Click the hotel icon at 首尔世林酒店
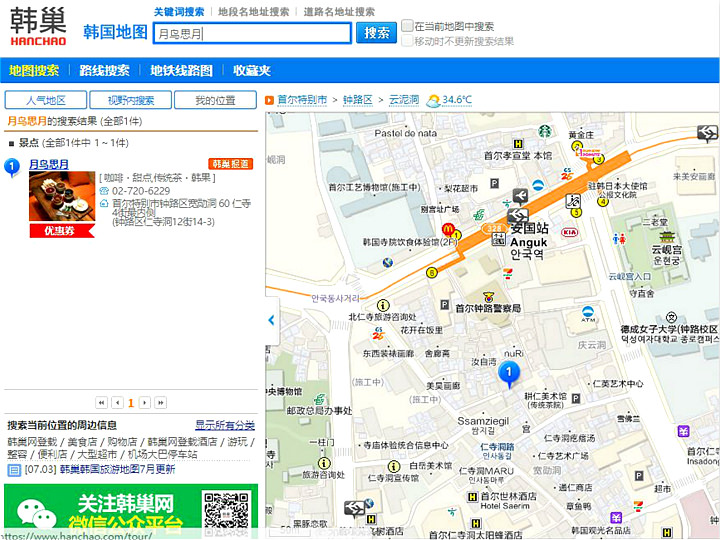 472,496
